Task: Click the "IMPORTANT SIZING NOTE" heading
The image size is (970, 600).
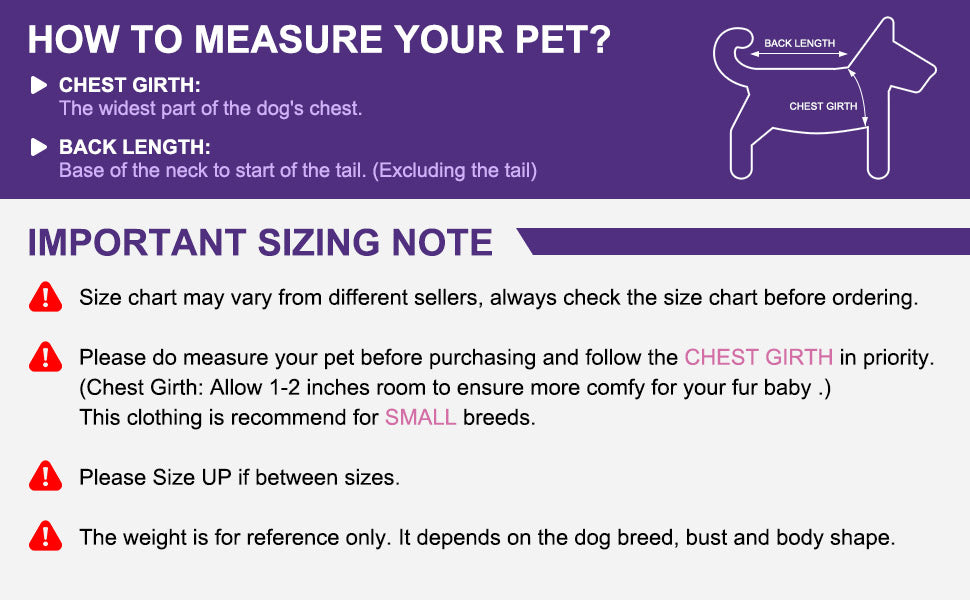Action: (260, 243)
